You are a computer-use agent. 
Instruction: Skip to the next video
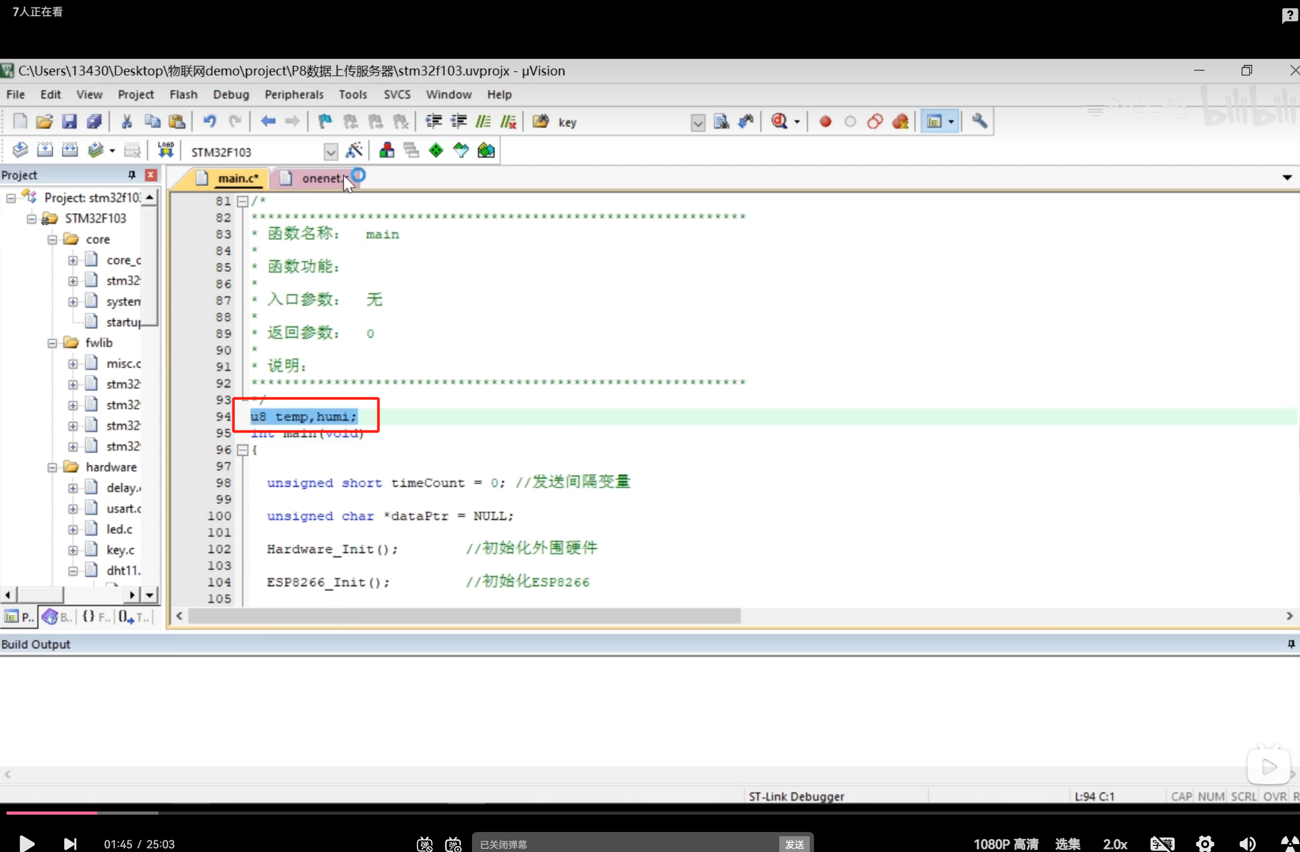point(70,844)
